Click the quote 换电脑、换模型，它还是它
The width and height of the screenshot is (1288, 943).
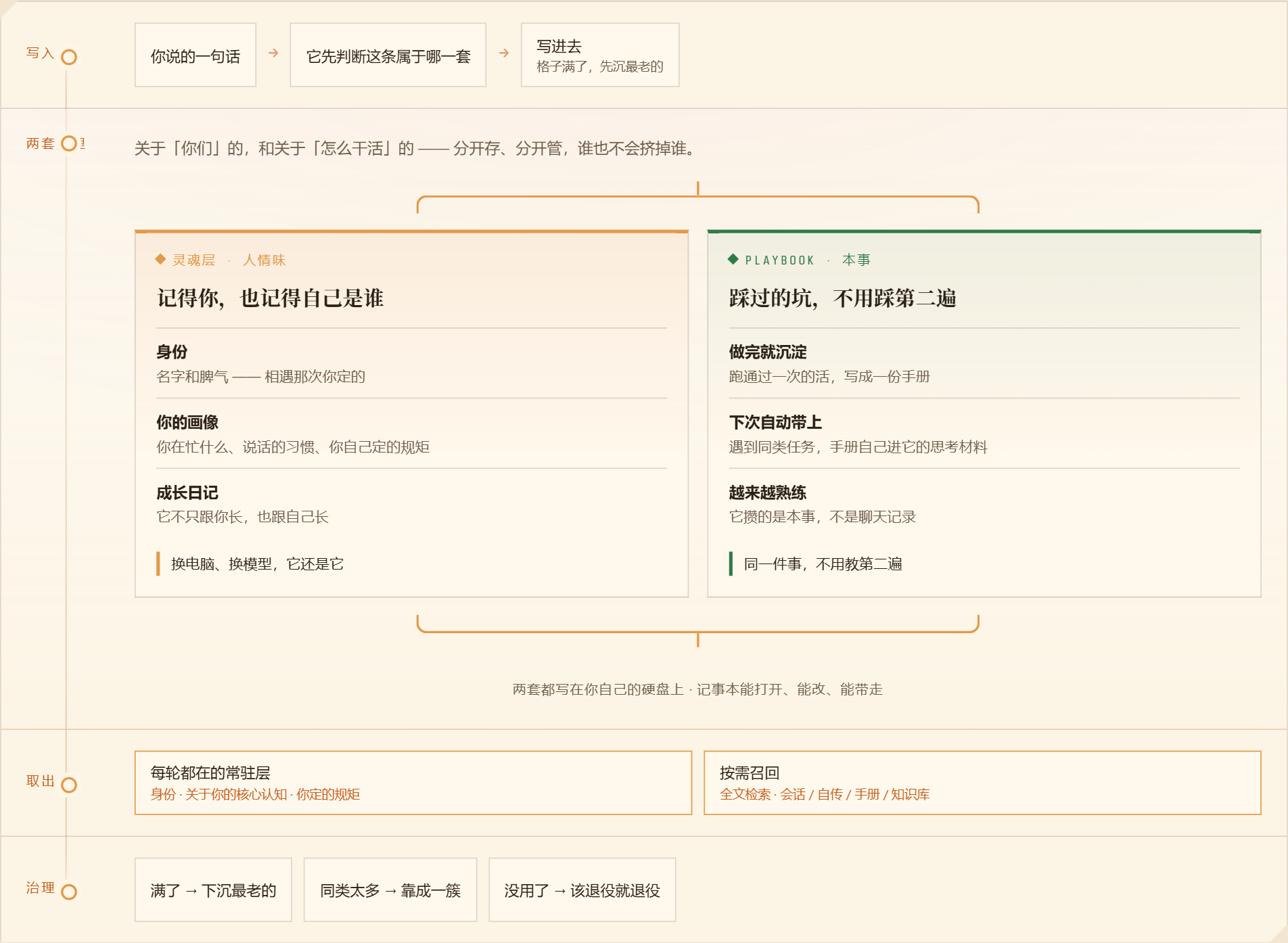coord(257,564)
